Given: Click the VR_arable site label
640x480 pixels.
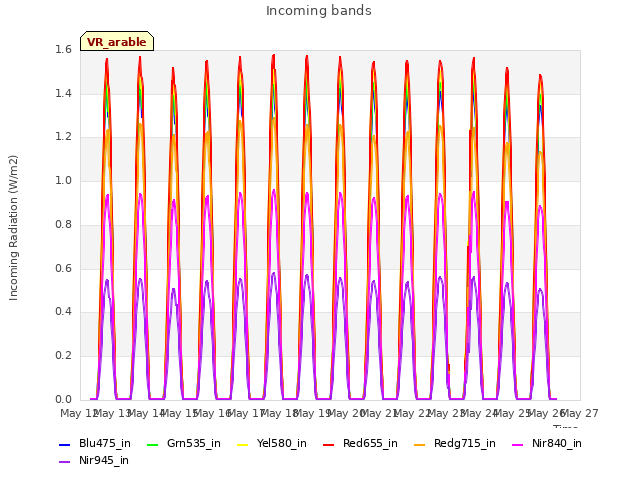Looking at the screenshot, I should 117,42.
